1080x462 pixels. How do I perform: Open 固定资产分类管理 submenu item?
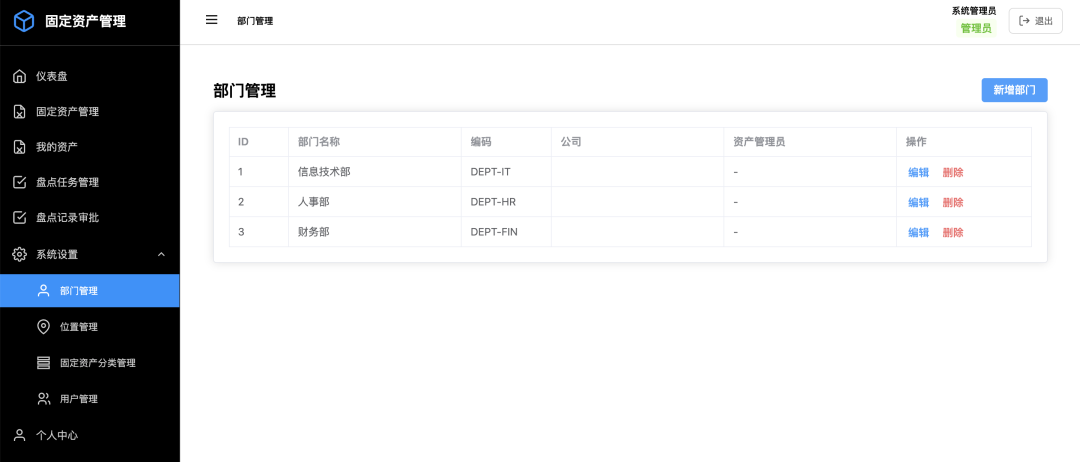tap(90, 363)
